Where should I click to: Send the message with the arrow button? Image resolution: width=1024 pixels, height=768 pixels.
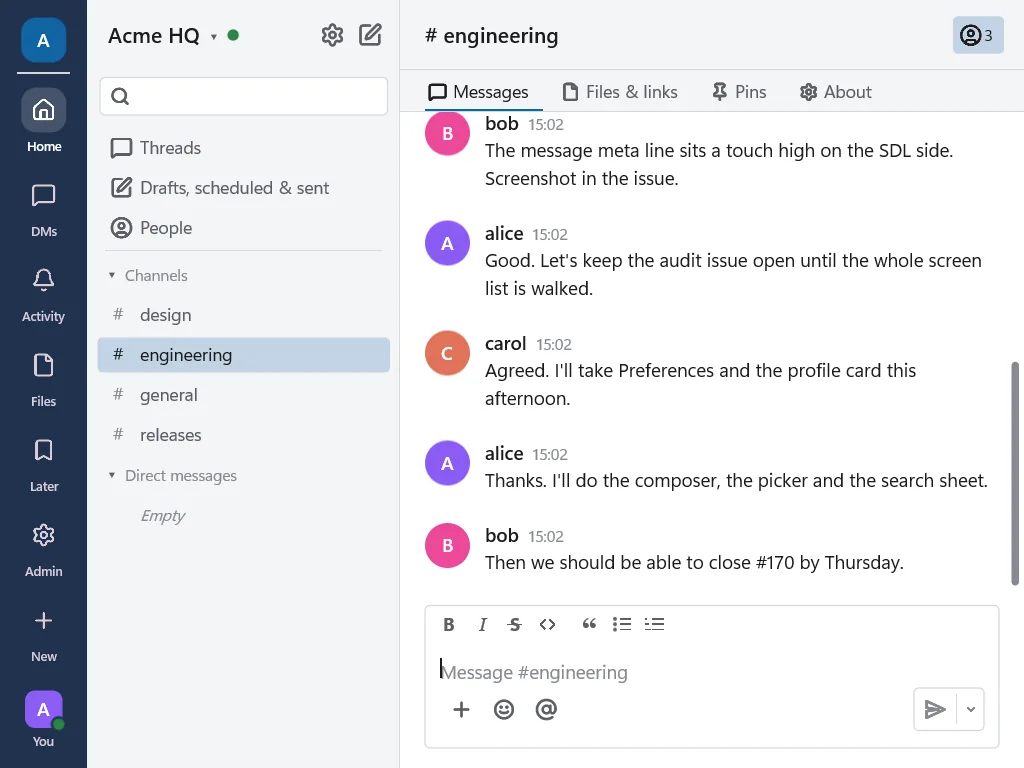tap(935, 709)
